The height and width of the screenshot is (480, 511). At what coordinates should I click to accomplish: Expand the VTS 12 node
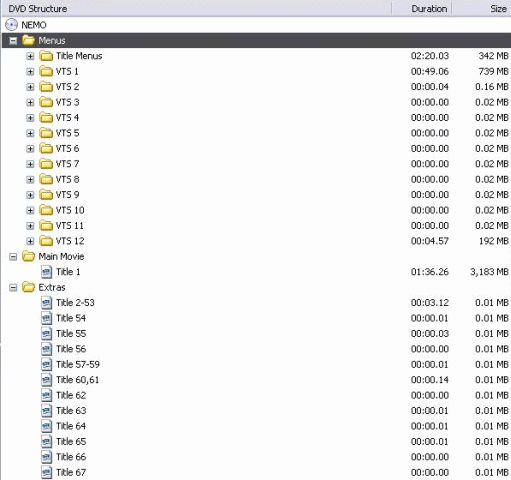(x=30, y=241)
